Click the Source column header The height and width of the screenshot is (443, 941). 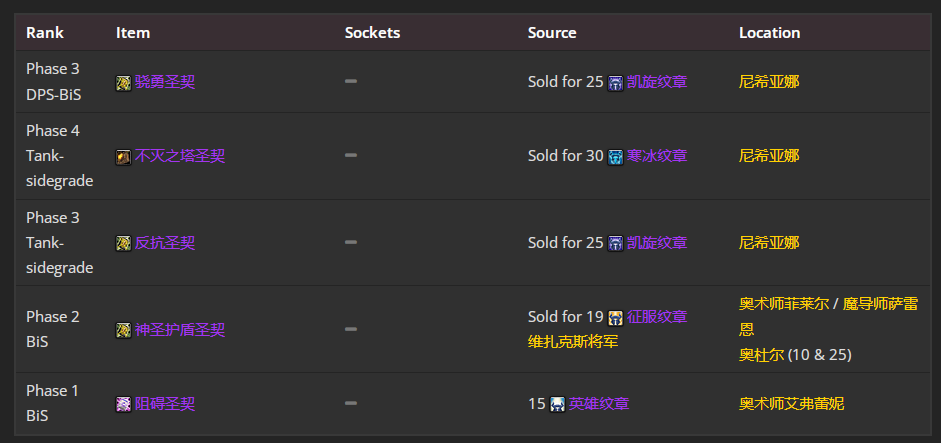pyautogui.click(x=552, y=33)
